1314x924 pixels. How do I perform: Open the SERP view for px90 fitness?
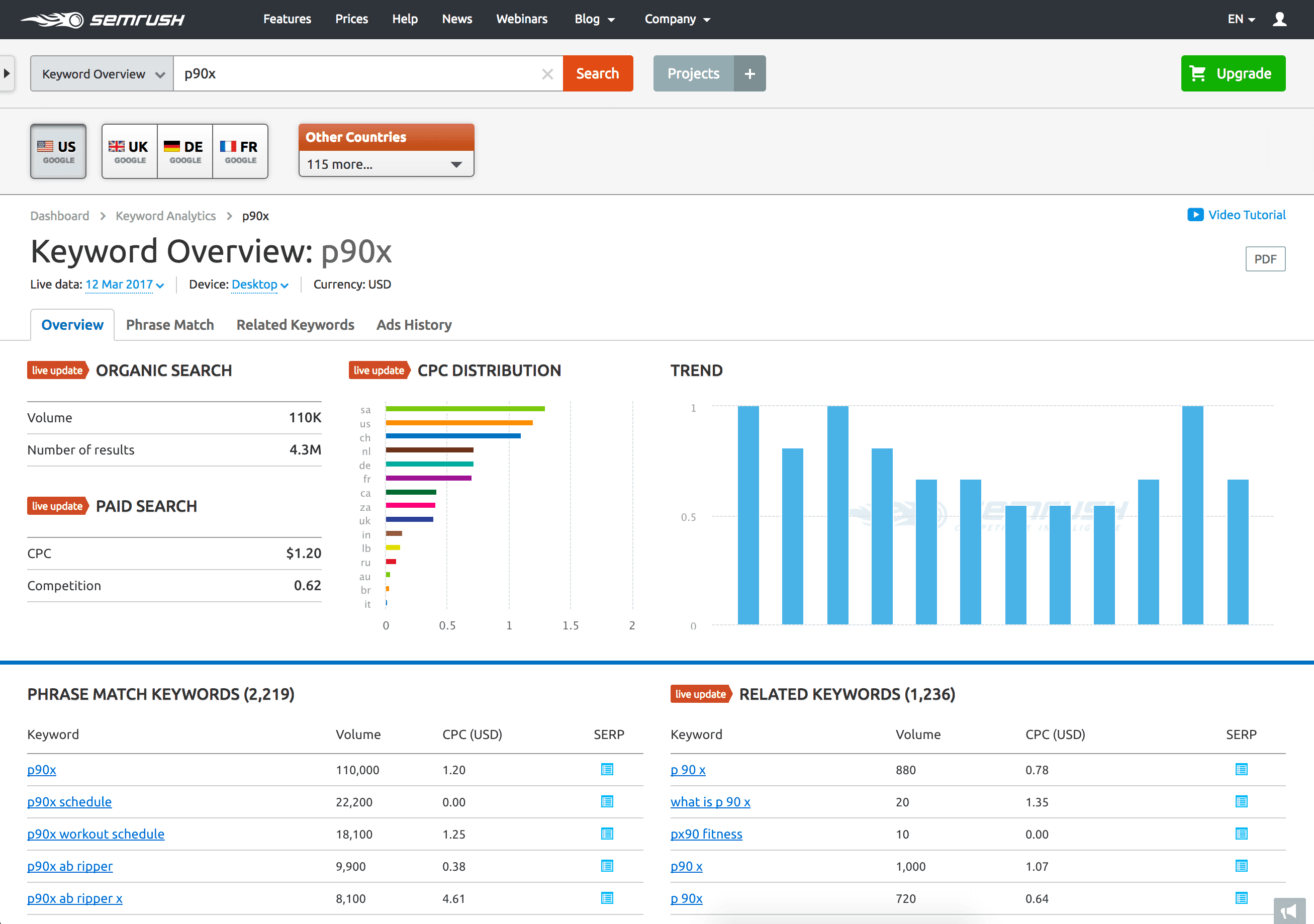click(x=1241, y=834)
